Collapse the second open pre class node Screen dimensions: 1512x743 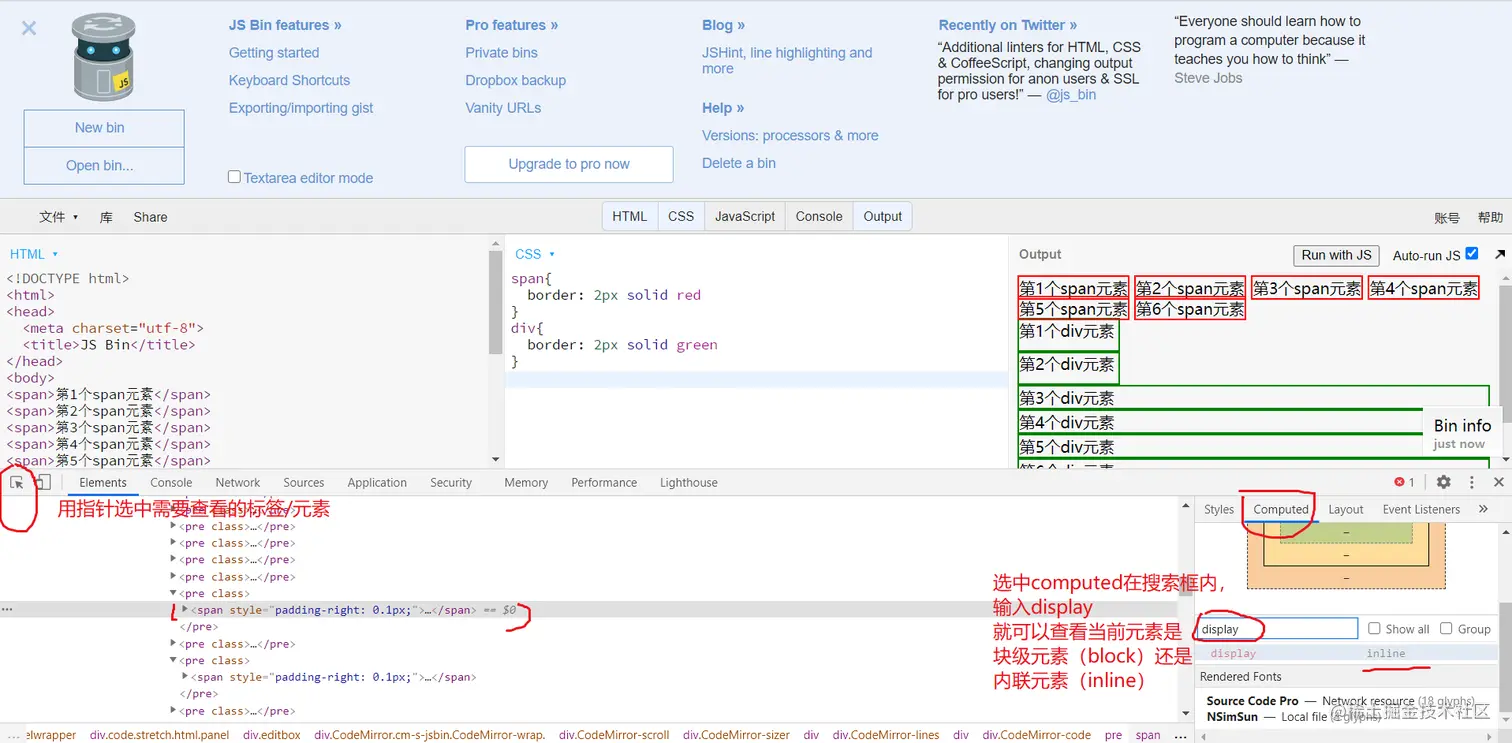click(x=174, y=660)
